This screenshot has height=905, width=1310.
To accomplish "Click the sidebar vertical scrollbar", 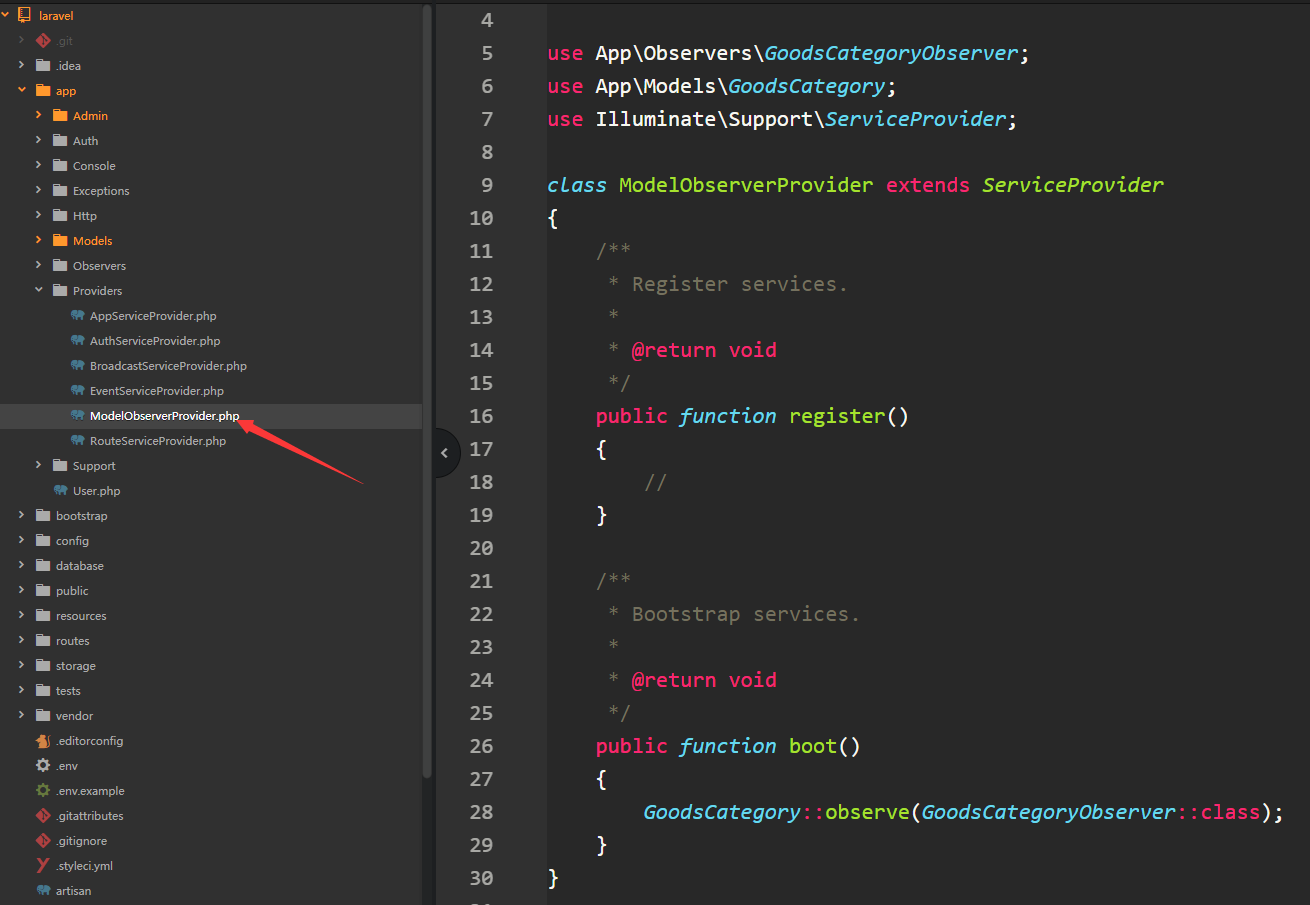I will tap(427, 390).
